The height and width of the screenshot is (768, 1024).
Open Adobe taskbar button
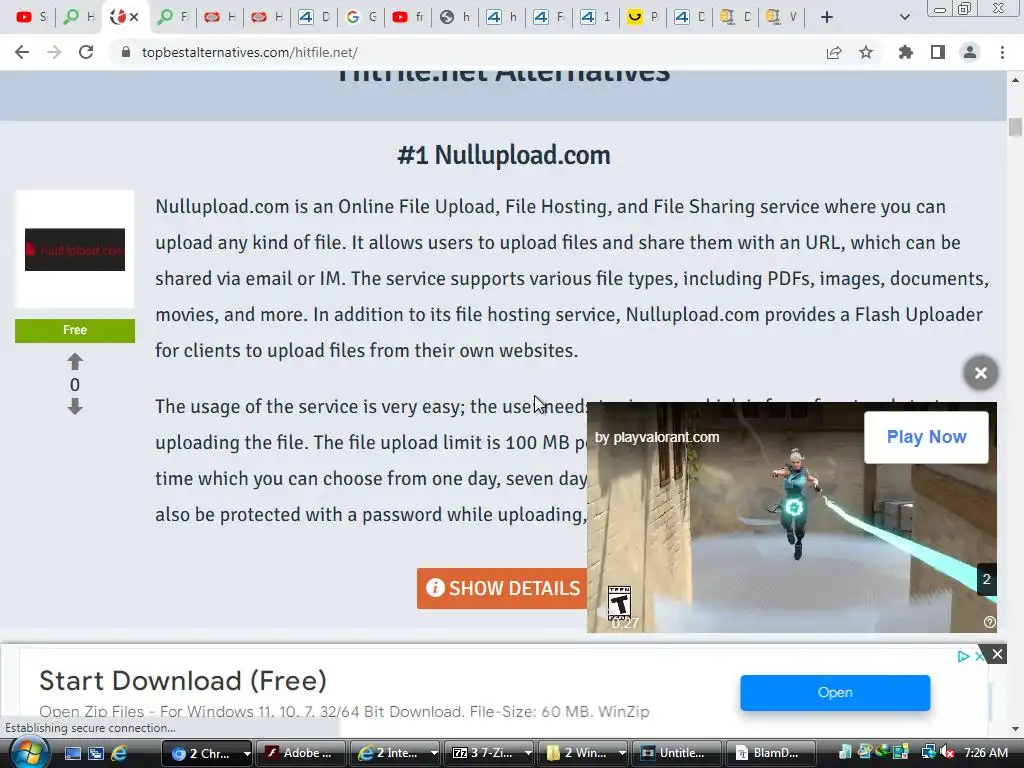(300, 753)
